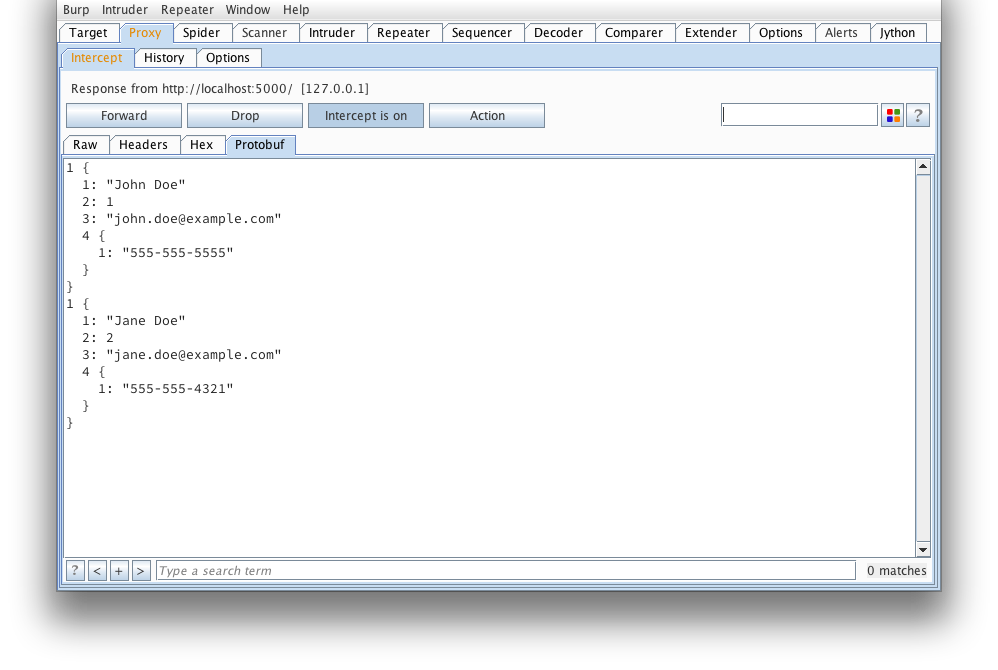Switch to the Jython tab
The height and width of the screenshot is (670, 998).
coord(897,33)
